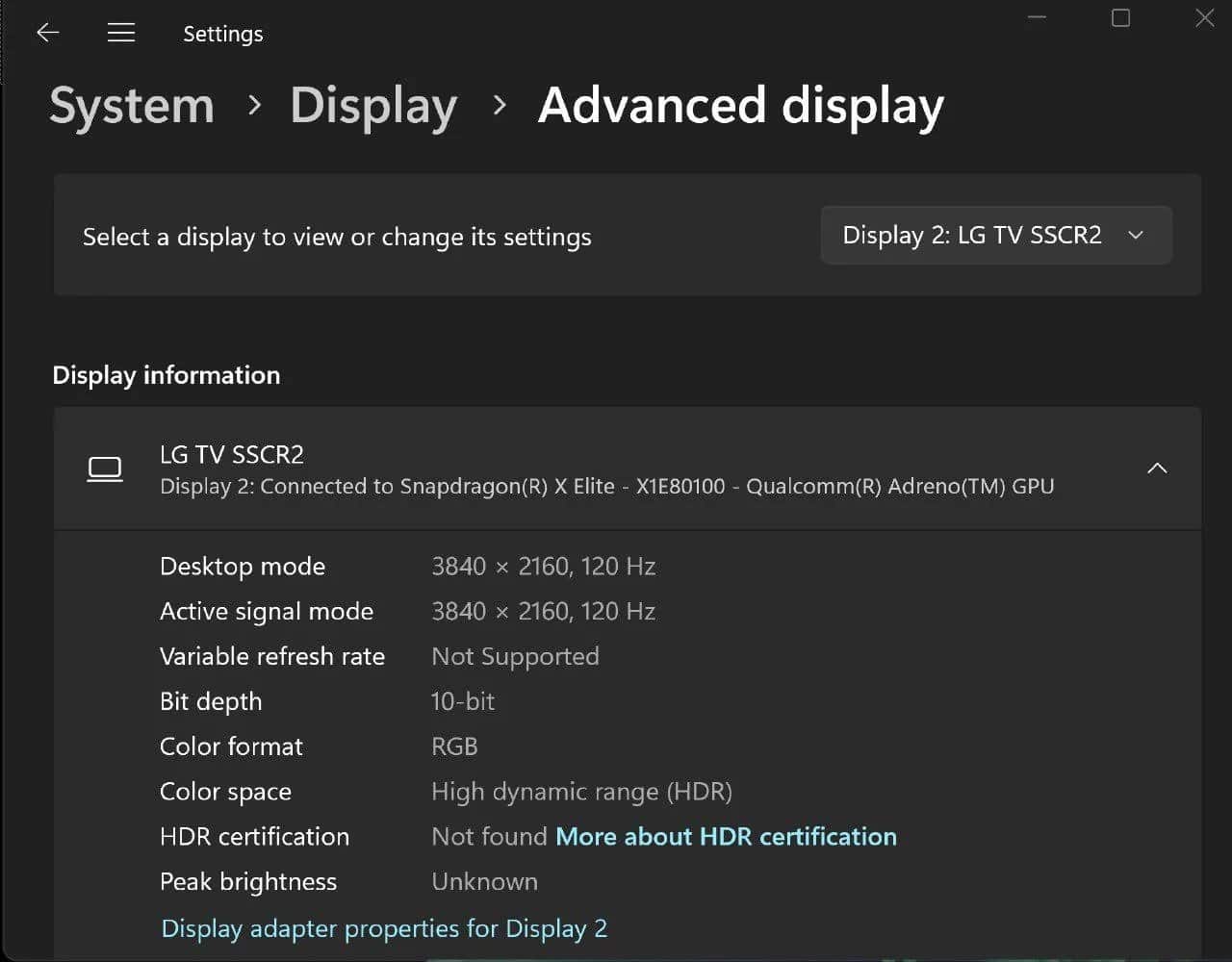The width and height of the screenshot is (1232, 962).
Task: Click the Not Supported value
Action: (x=515, y=656)
